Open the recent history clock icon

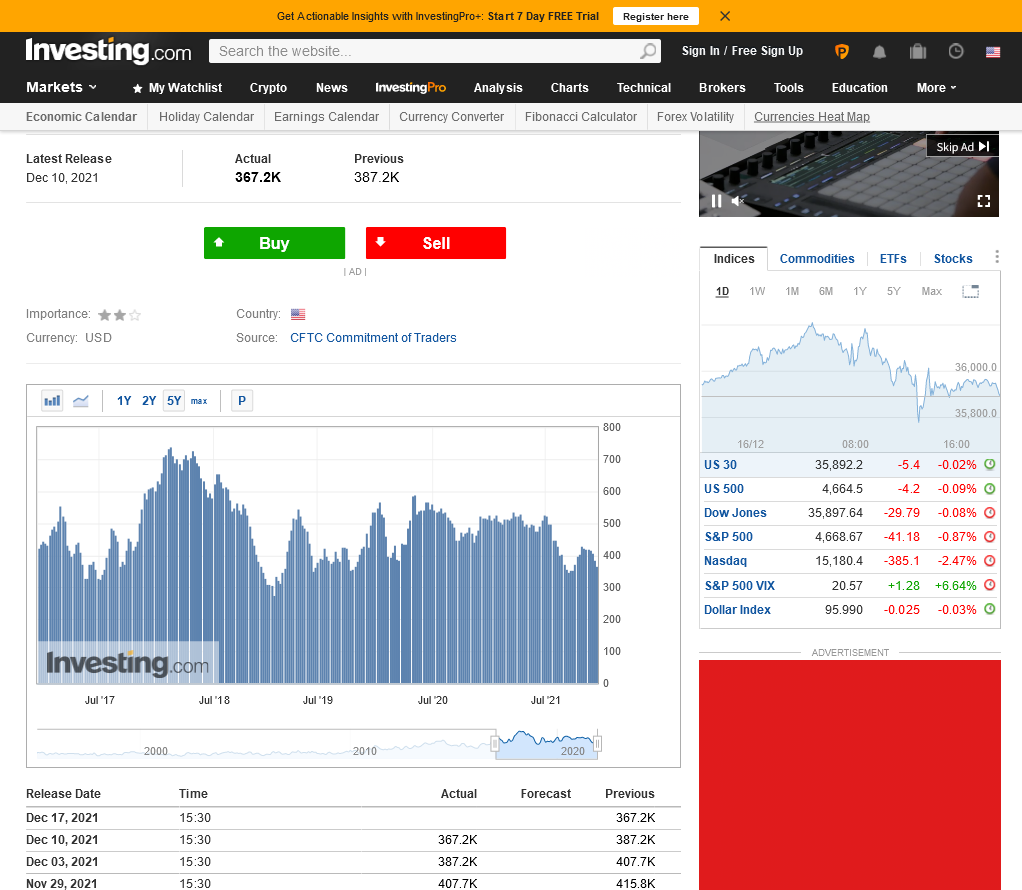pos(956,51)
